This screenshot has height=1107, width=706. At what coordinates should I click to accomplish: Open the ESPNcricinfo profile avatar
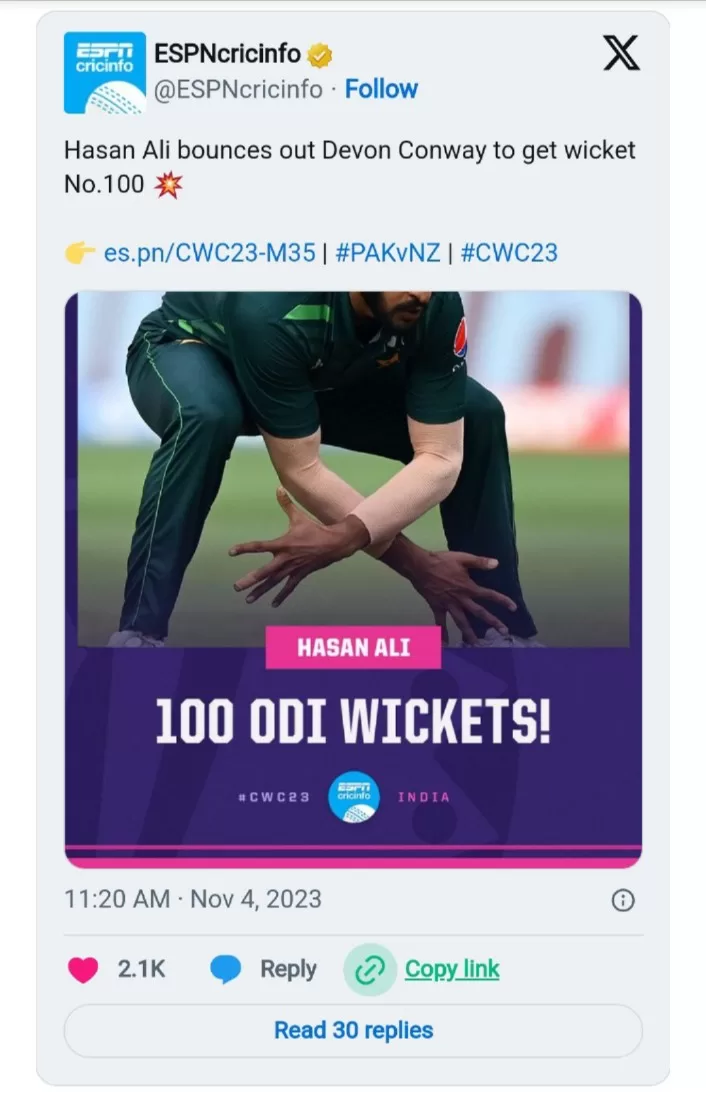coord(104,73)
